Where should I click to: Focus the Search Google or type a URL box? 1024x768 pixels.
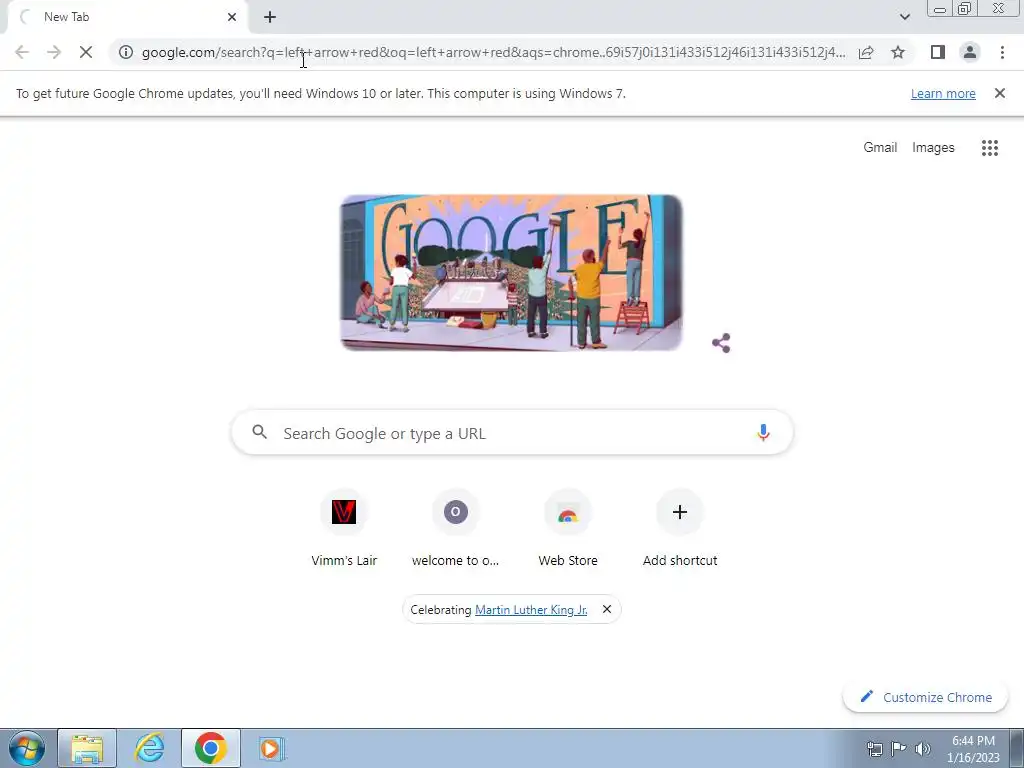(x=512, y=433)
